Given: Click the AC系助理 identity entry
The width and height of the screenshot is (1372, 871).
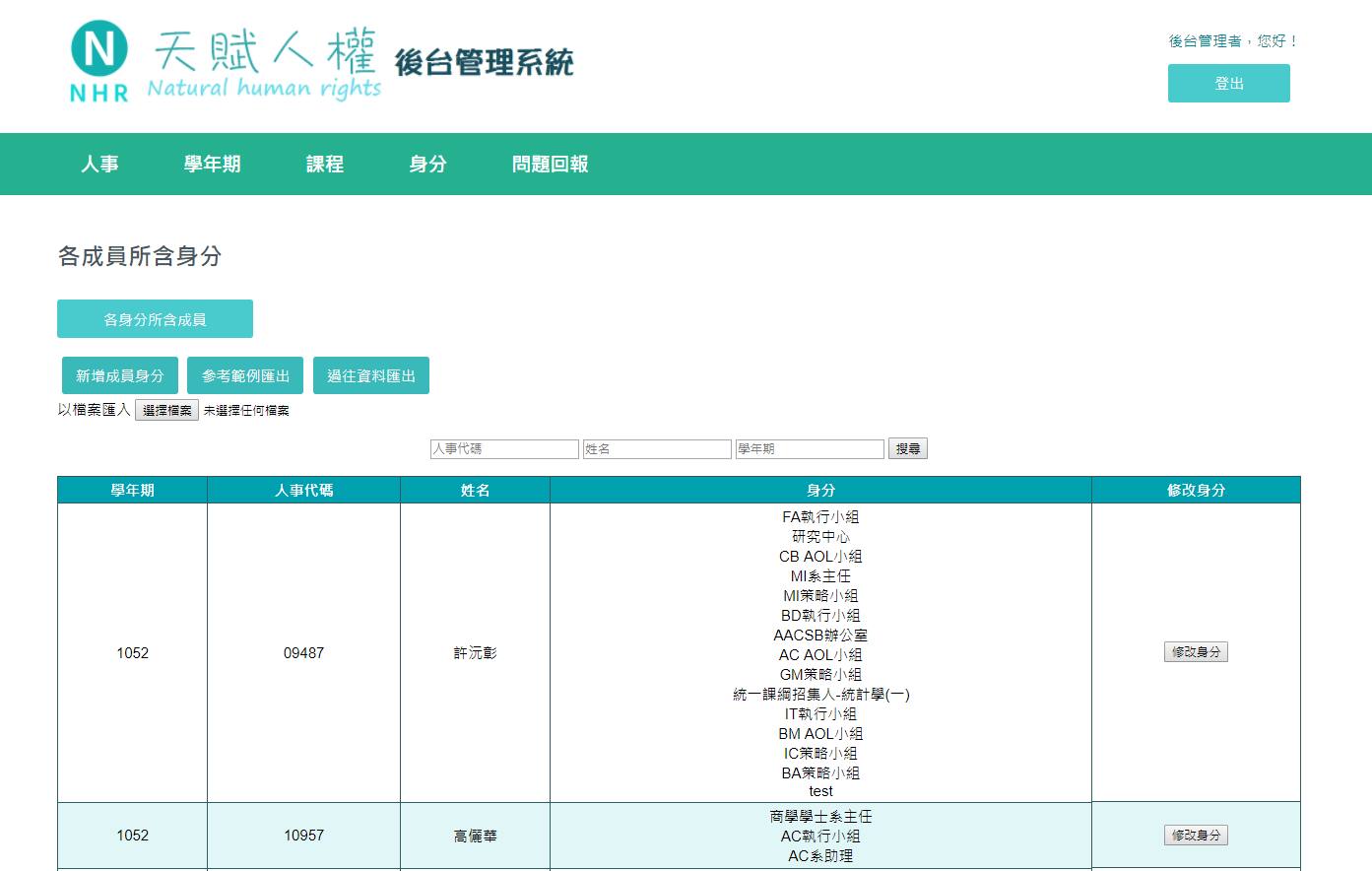Looking at the screenshot, I should tap(820, 856).
